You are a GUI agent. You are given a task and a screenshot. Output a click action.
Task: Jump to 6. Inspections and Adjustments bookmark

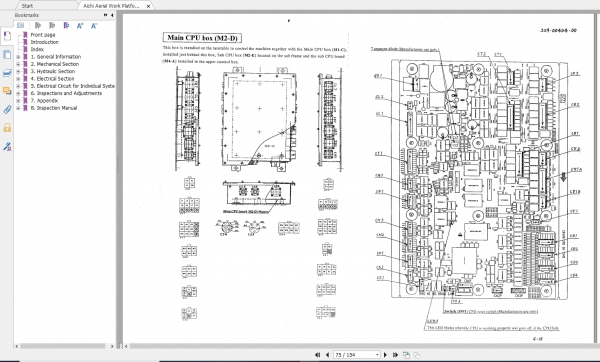coord(66,93)
